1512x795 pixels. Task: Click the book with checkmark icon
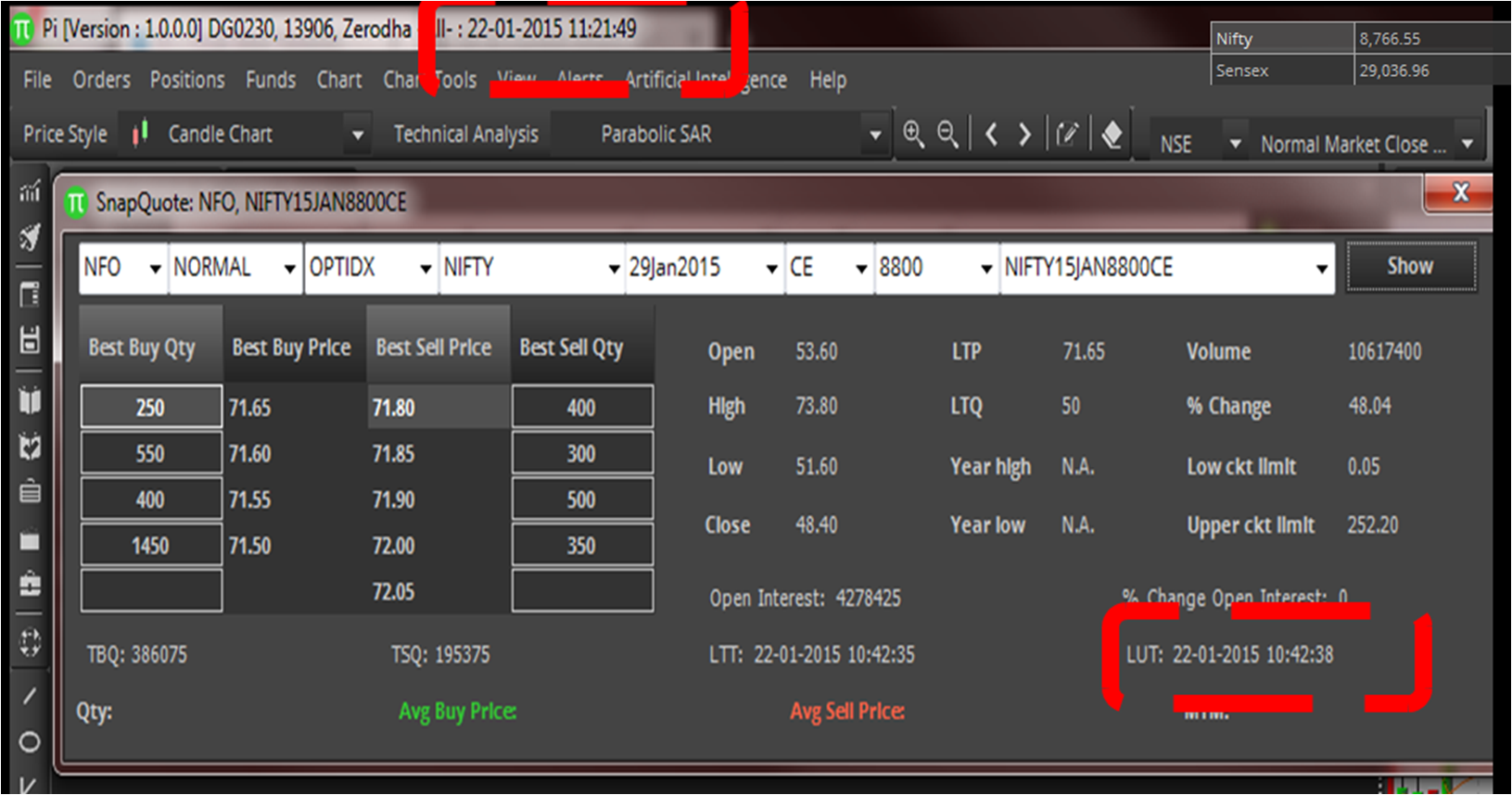coord(30,447)
